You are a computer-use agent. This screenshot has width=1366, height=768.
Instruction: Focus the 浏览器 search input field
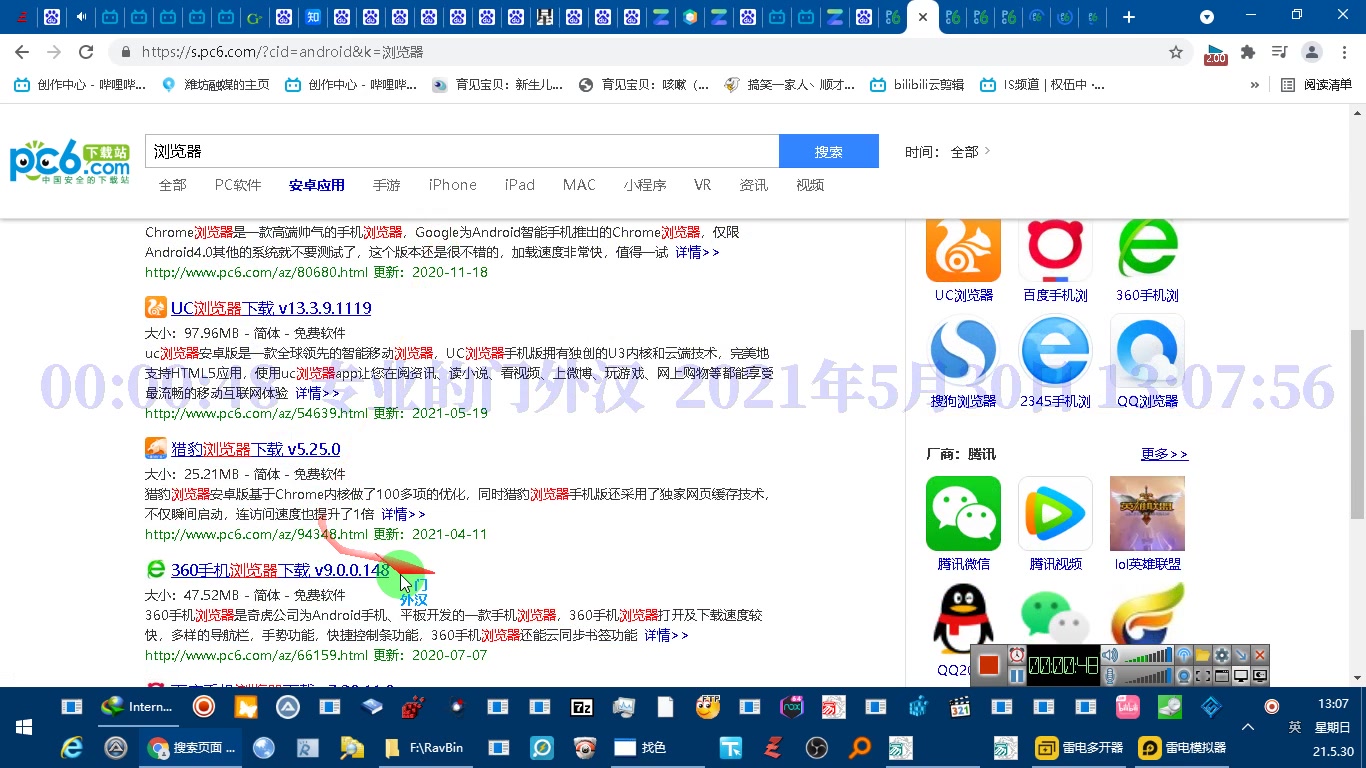coord(462,151)
